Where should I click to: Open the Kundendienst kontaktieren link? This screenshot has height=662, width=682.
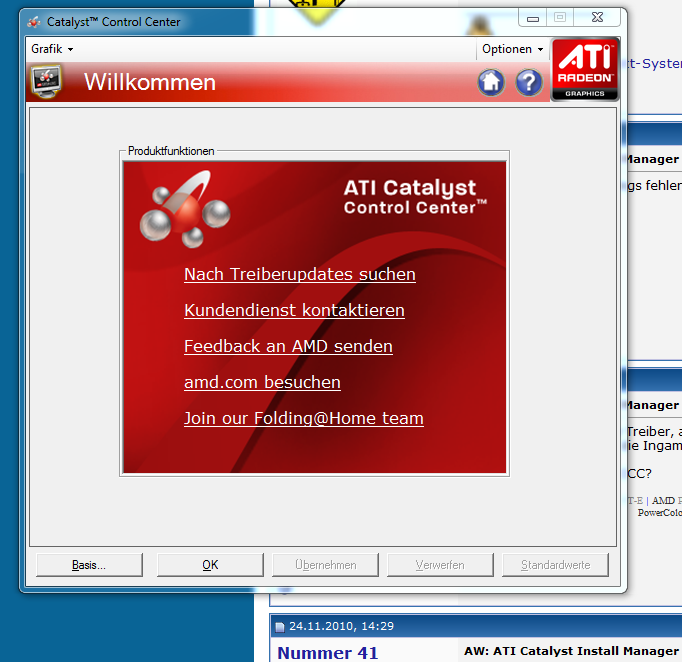294,311
